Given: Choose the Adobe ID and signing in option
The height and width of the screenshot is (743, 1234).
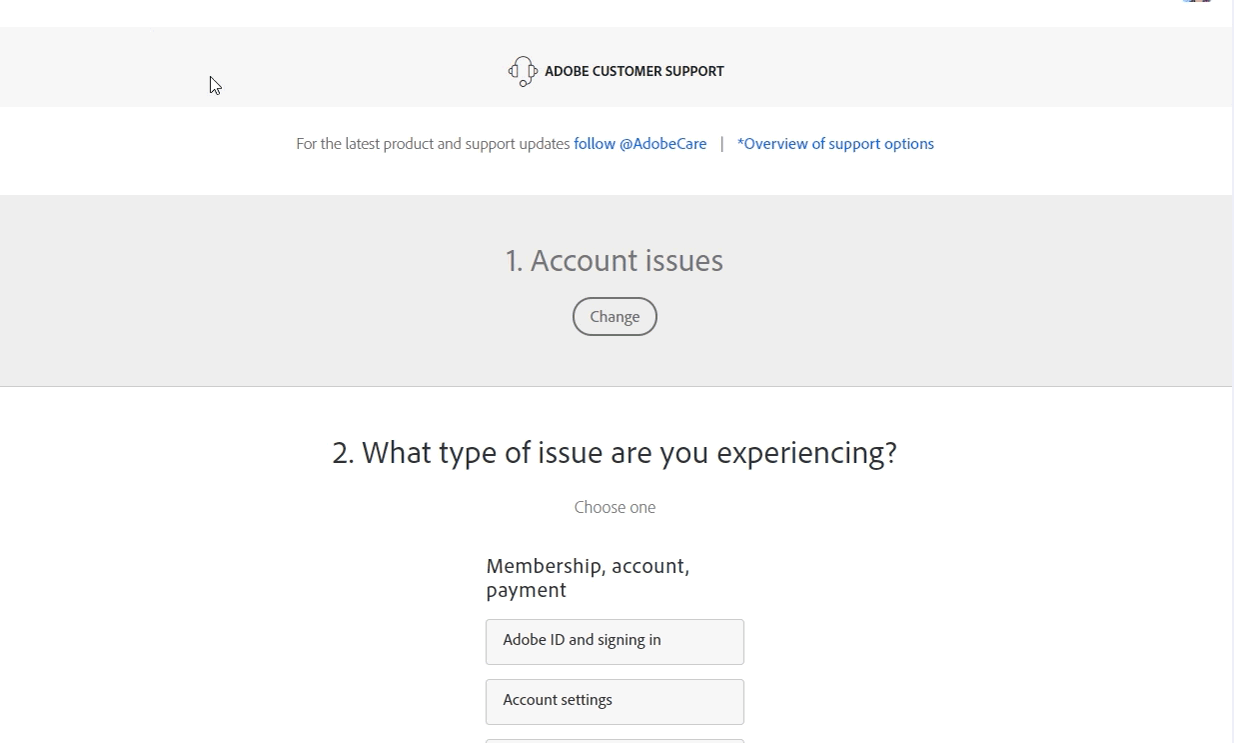Looking at the screenshot, I should [x=614, y=641].
